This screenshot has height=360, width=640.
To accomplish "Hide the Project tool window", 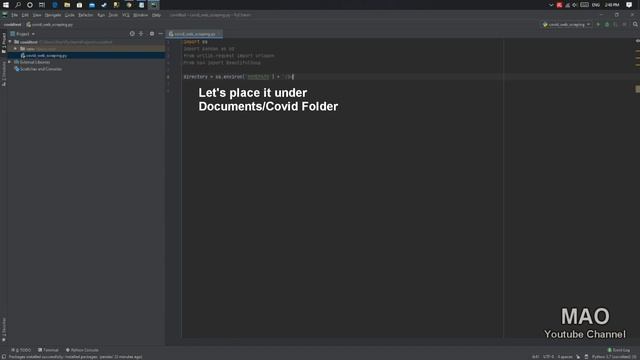I will [x=160, y=34].
